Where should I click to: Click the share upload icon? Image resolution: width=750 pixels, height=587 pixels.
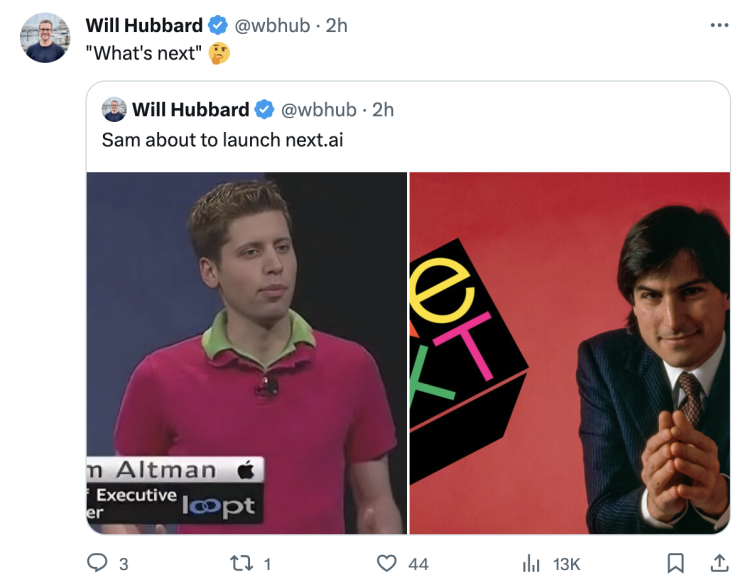click(718, 564)
